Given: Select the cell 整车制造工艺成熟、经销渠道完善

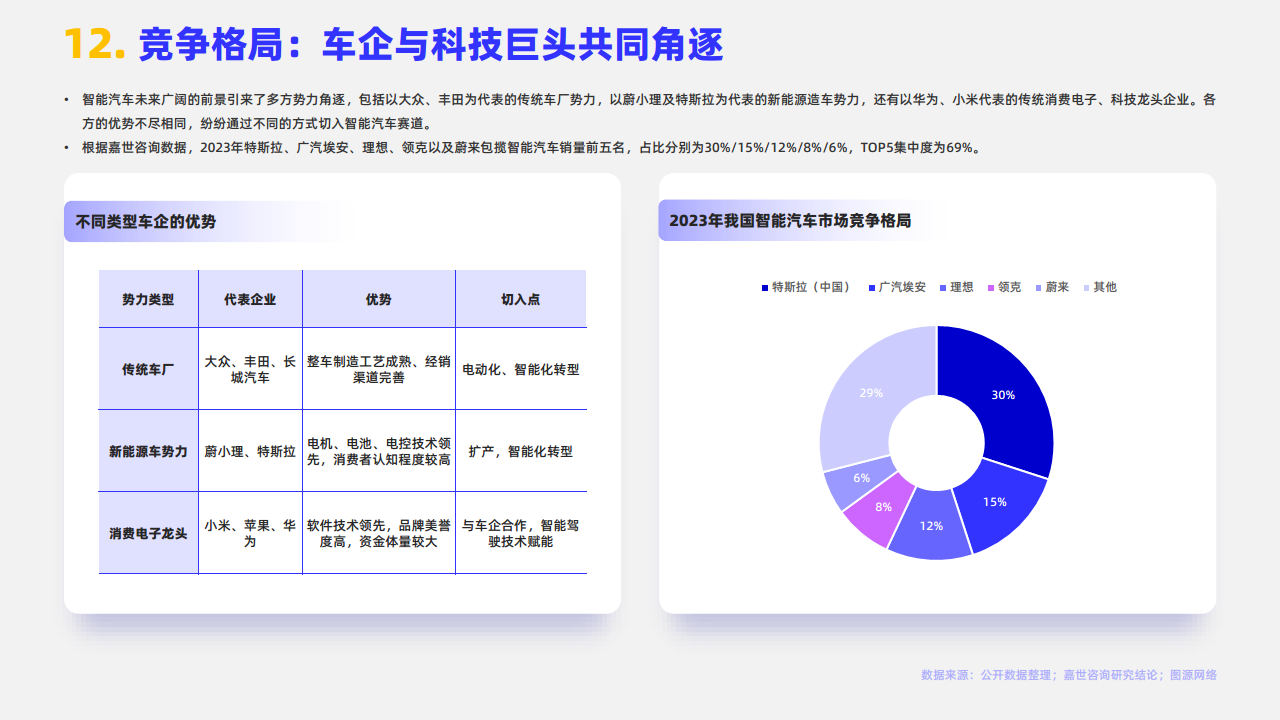Looking at the screenshot, I should (x=379, y=369).
